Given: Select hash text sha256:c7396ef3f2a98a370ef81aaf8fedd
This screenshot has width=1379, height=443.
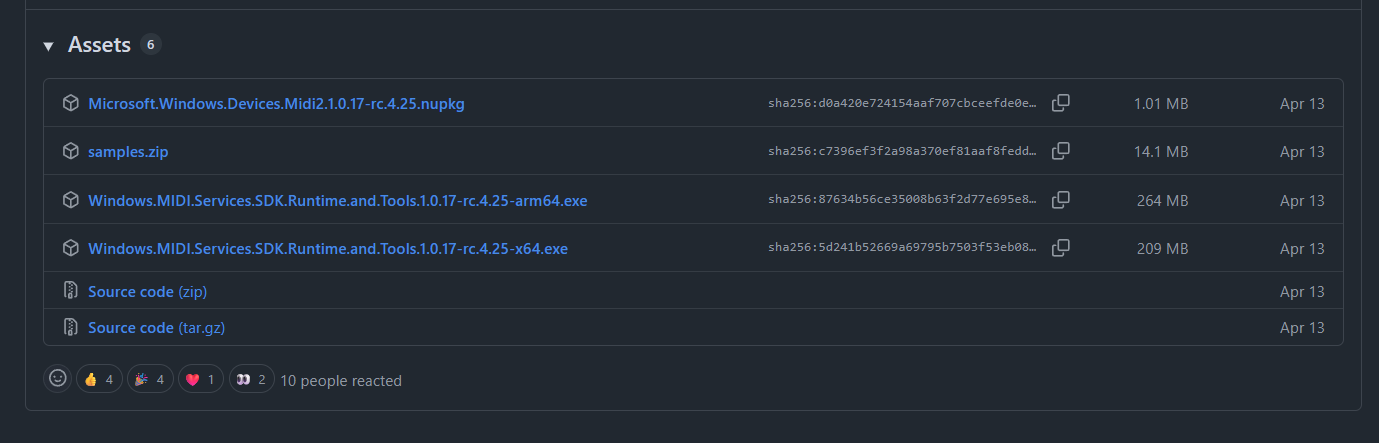Looking at the screenshot, I should [903, 151].
